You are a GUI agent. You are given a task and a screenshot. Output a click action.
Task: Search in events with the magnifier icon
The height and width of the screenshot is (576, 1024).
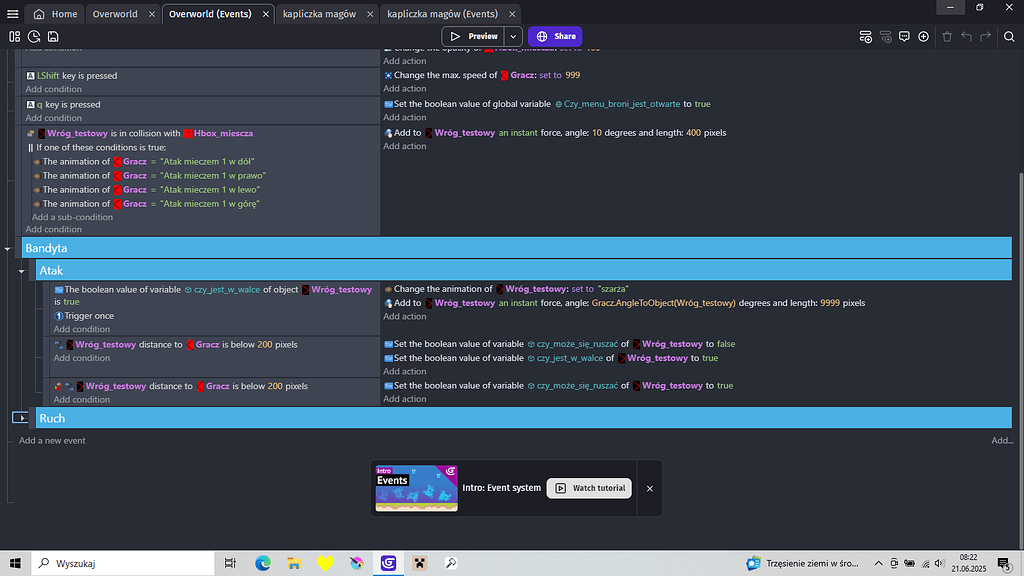tap(1009, 36)
